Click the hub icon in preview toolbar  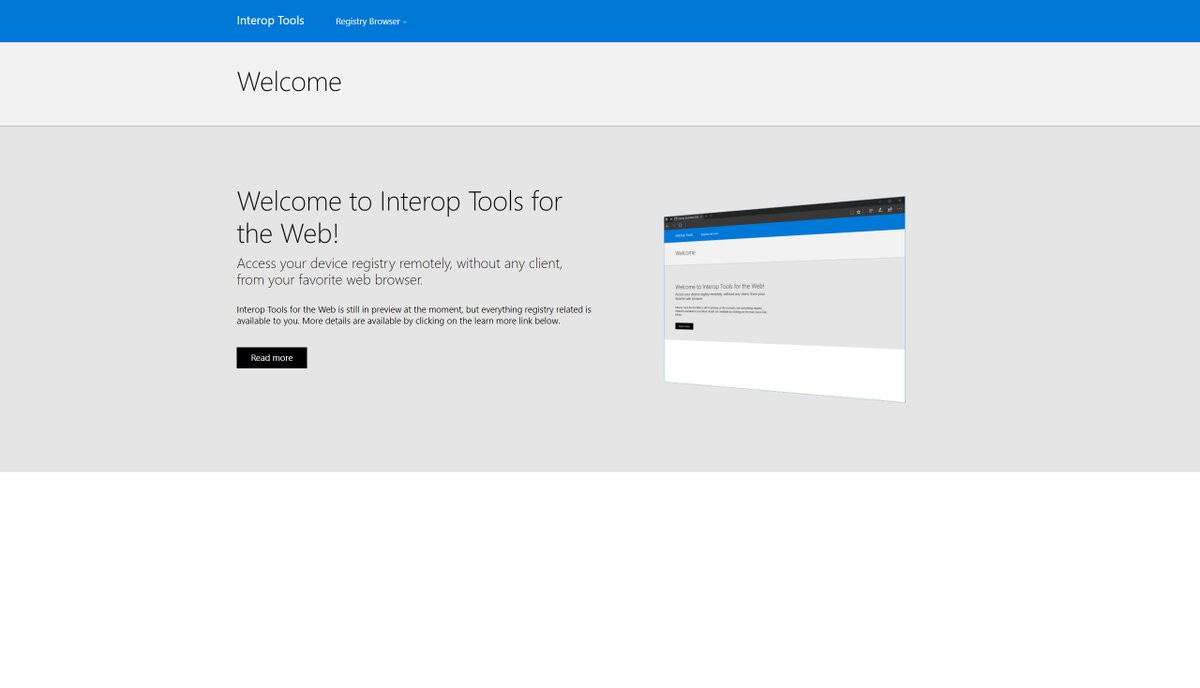tap(871, 210)
